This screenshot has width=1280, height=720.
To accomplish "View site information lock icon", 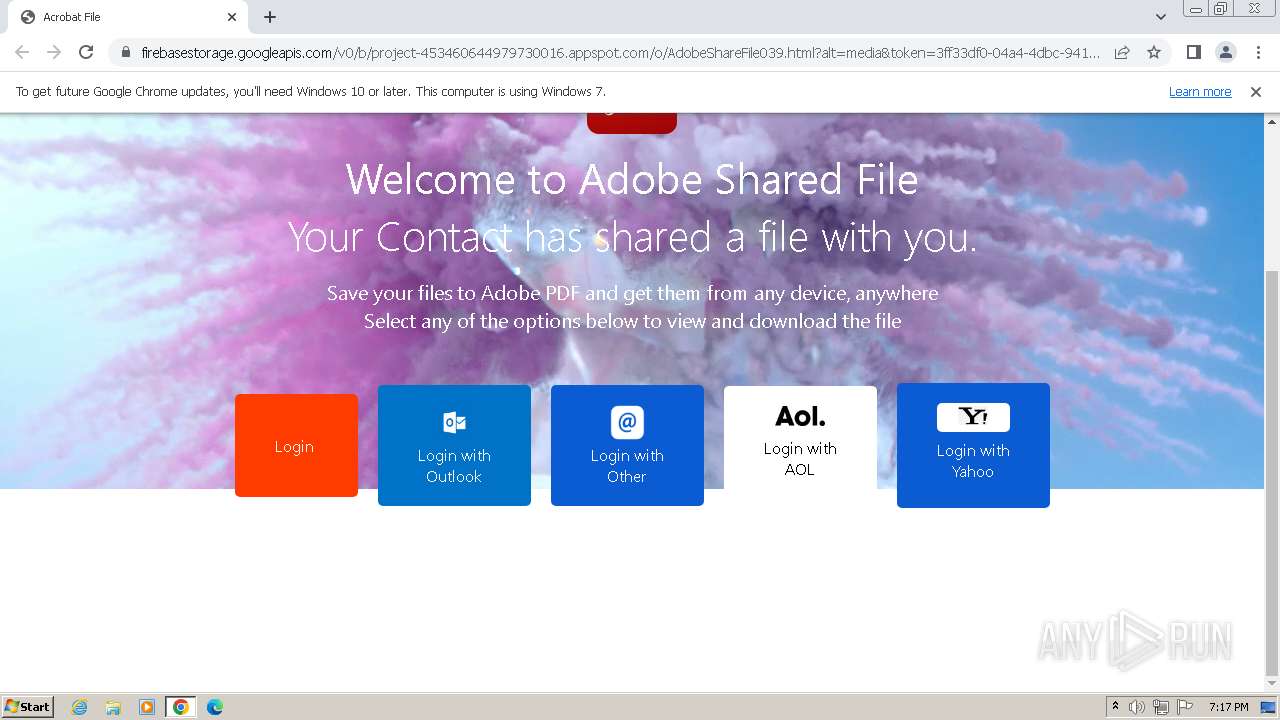I will 126,52.
